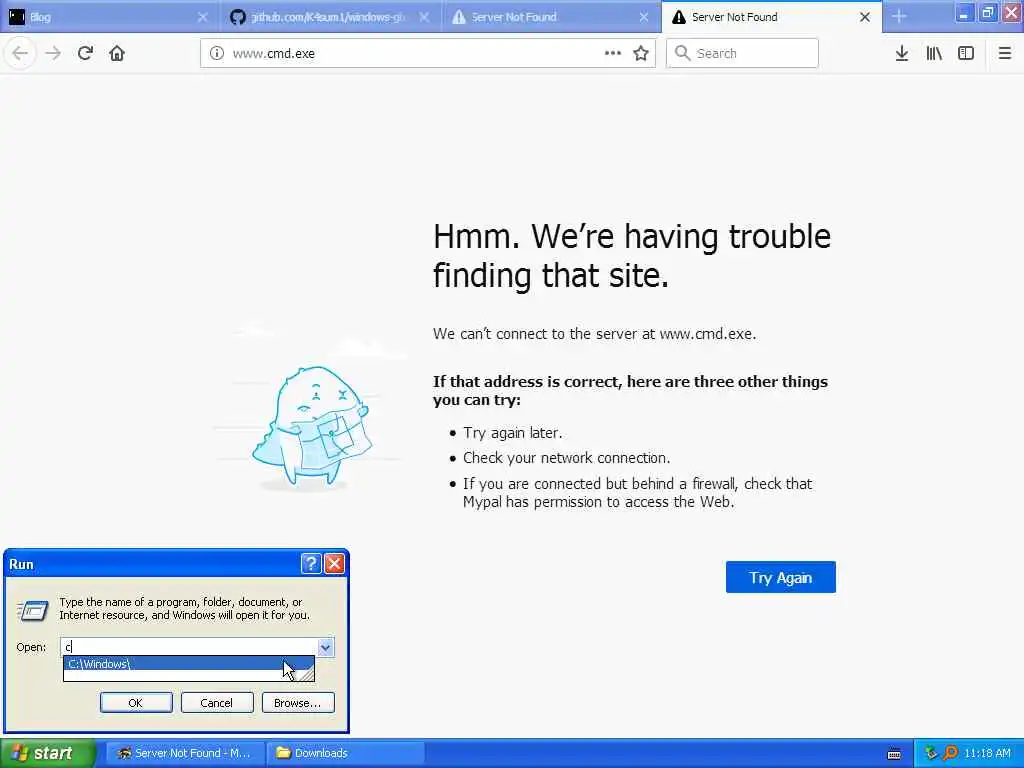Click the Open text field in Run dialog
1024x768 pixels.
[x=189, y=647]
